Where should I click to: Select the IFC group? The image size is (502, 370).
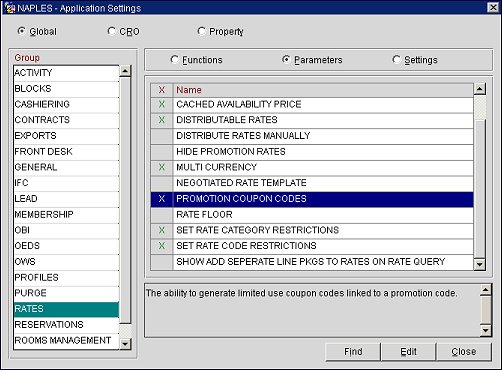click(x=66, y=183)
